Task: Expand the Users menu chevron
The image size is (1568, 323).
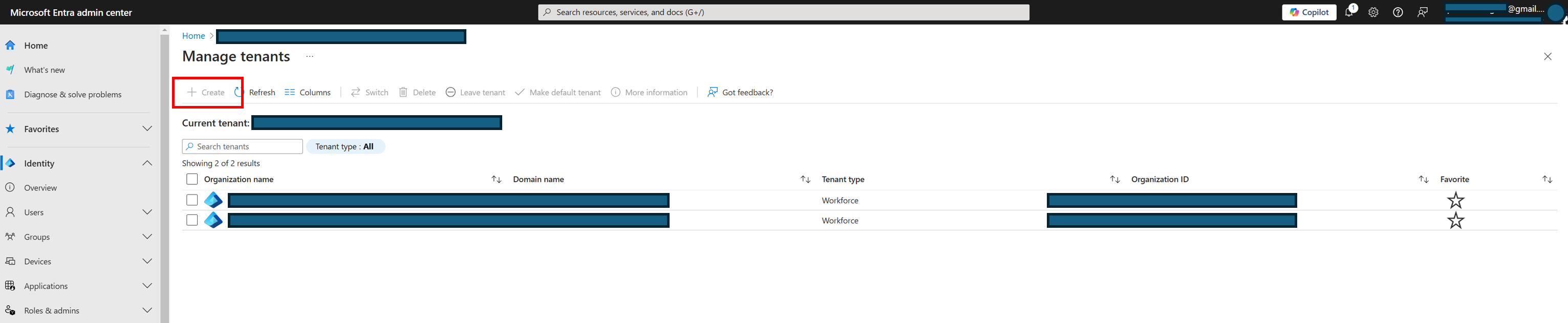Action: click(147, 212)
